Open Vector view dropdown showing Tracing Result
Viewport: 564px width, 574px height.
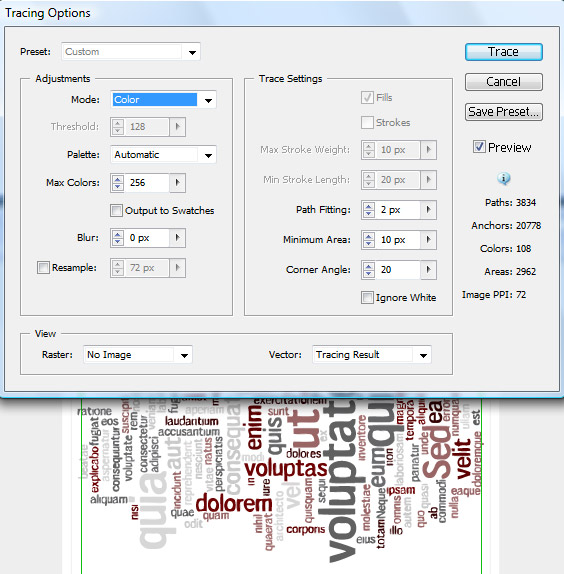coord(372,354)
